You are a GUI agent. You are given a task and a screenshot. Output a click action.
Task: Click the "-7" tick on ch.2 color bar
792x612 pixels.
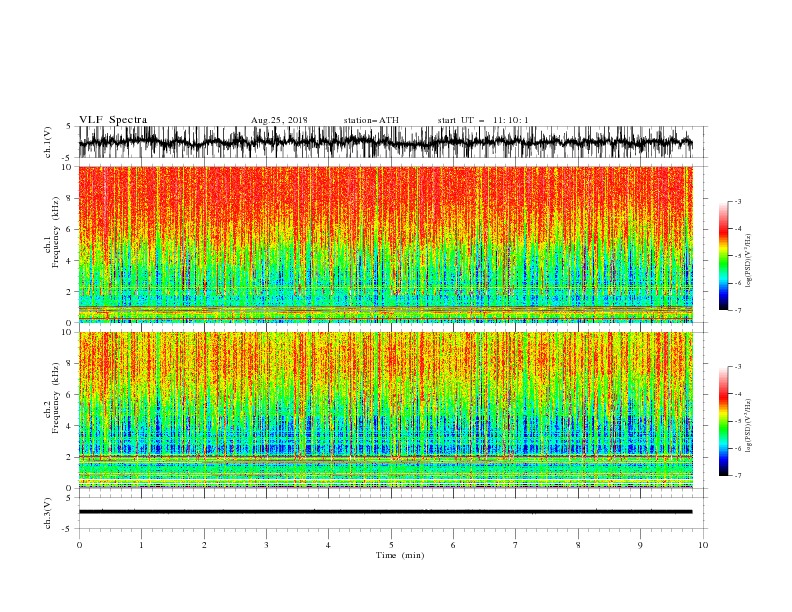click(737, 476)
